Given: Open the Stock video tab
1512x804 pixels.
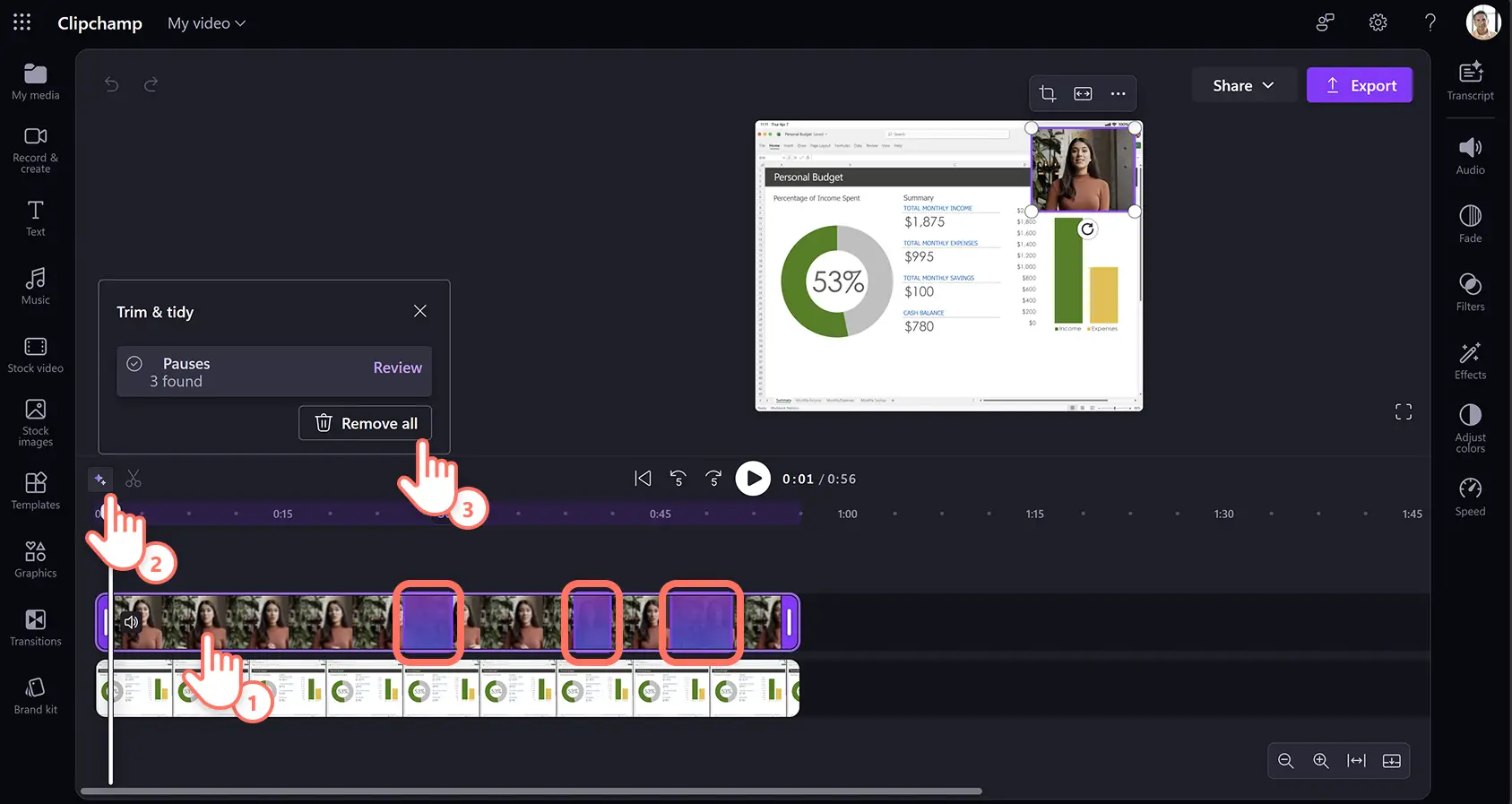Looking at the screenshot, I should (36, 355).
